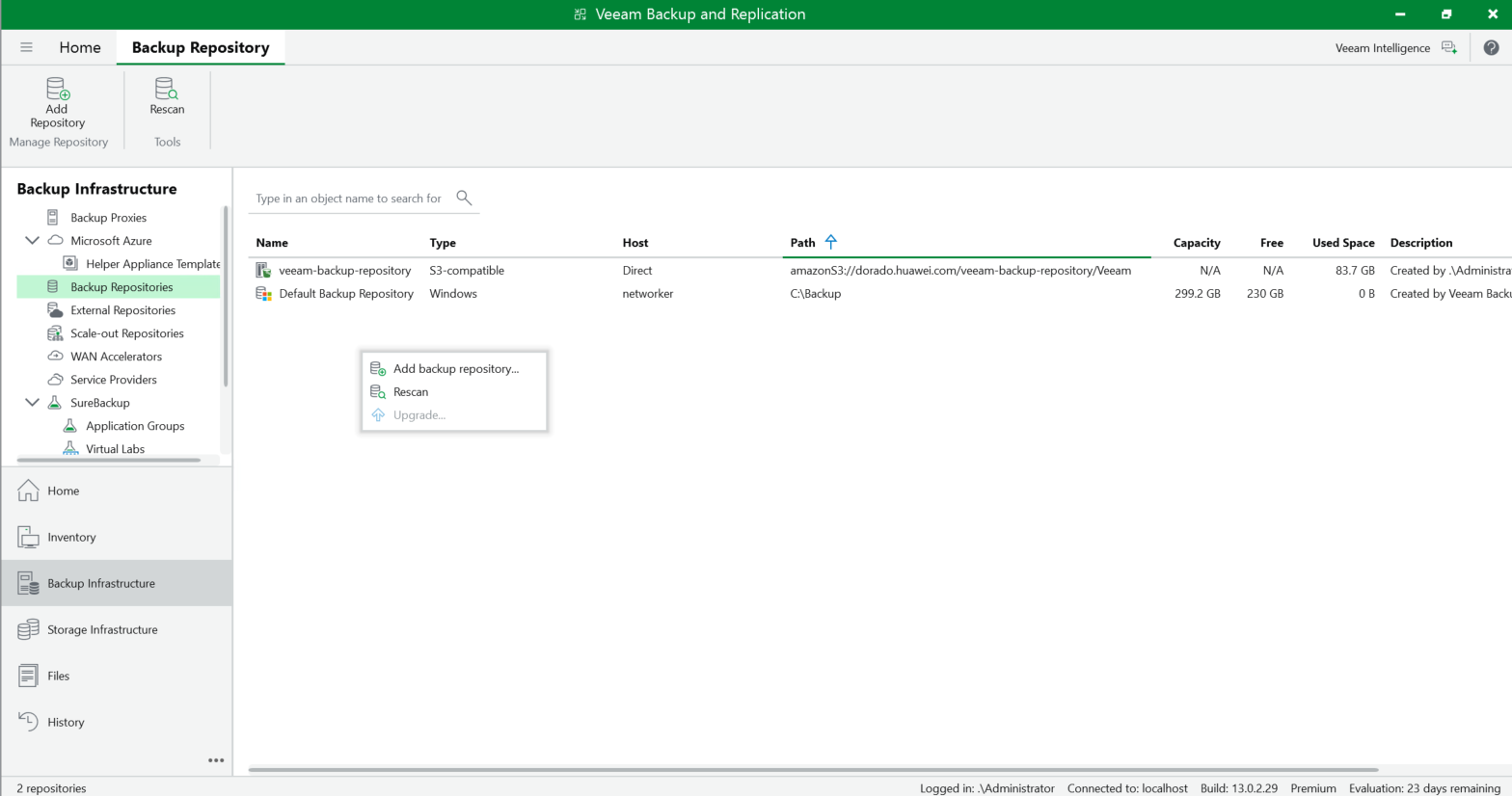Click the External Repositories tree icon
Screen dimensions: 1512x796
(55, 310)
